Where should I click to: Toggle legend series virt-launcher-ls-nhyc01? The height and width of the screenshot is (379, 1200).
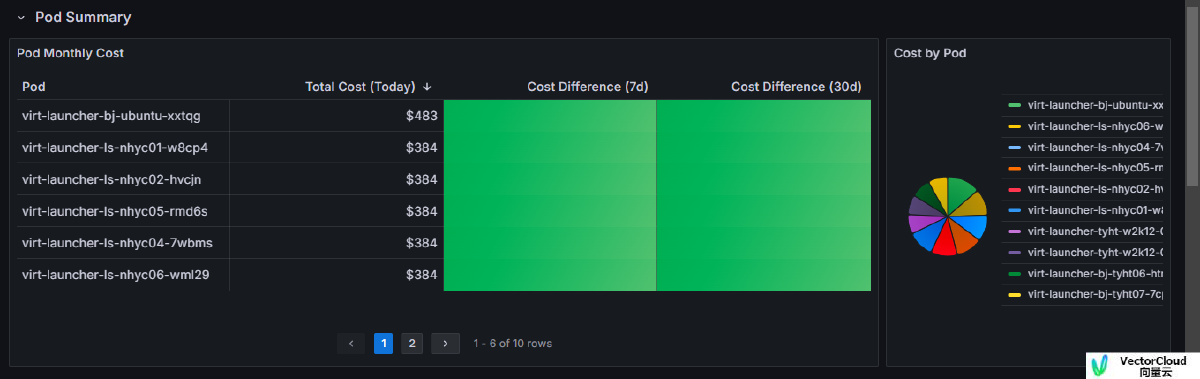click(x=1094, y=210)
